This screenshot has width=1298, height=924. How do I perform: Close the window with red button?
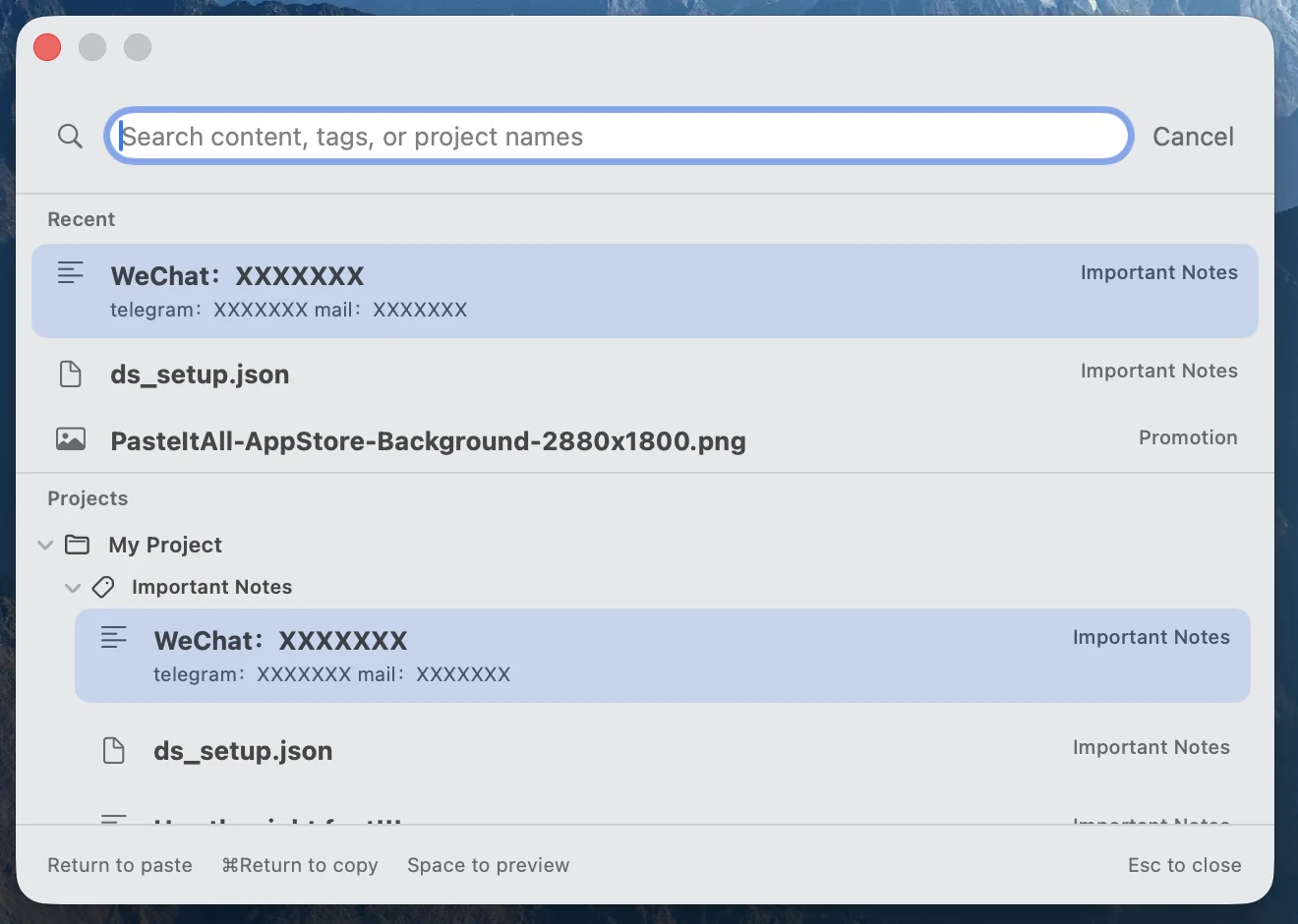tap(47, 47)
